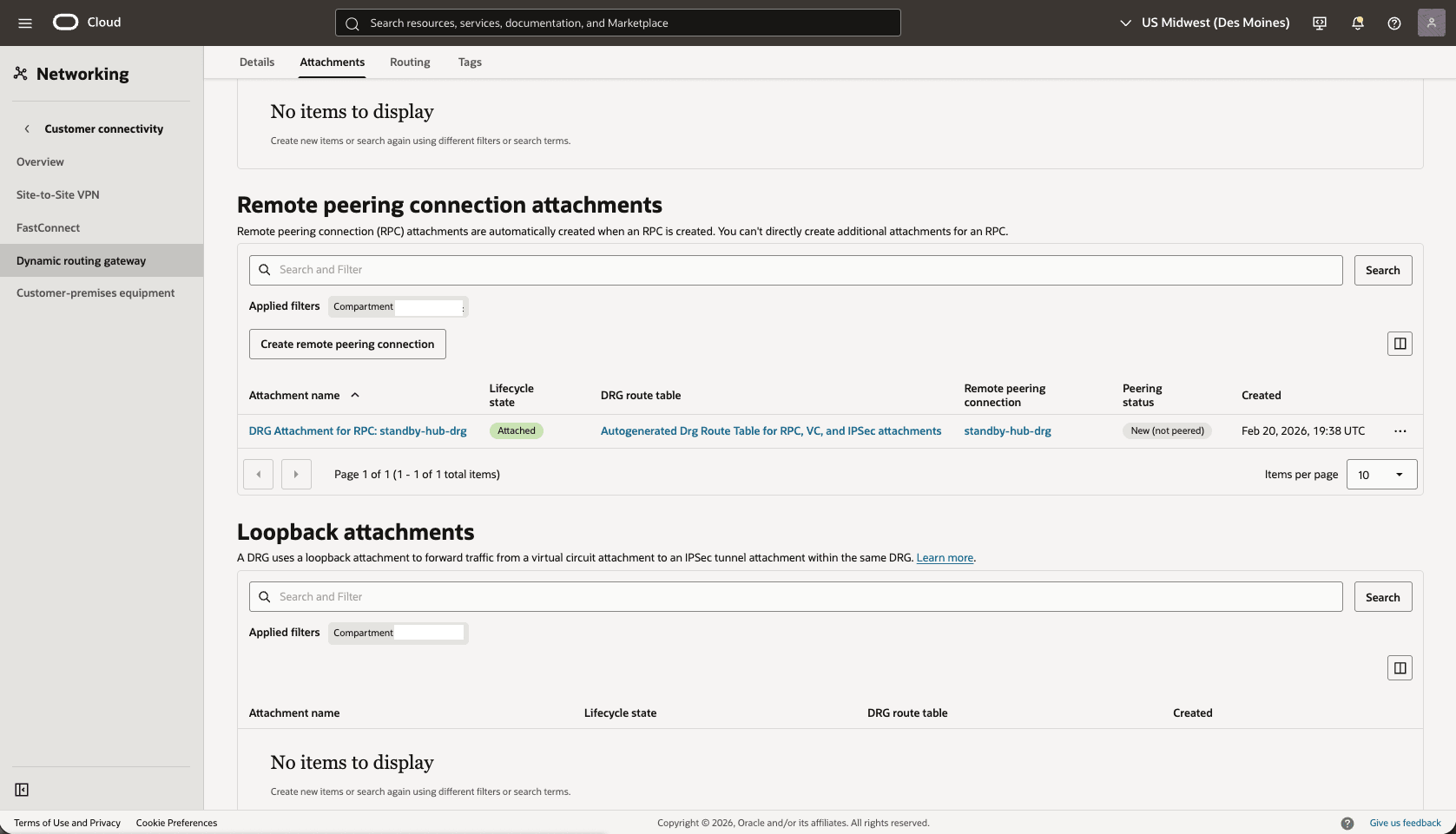Open the profile avatar menu
The width and height of the screenshot is (1456, 834).
click(1432, 23)
